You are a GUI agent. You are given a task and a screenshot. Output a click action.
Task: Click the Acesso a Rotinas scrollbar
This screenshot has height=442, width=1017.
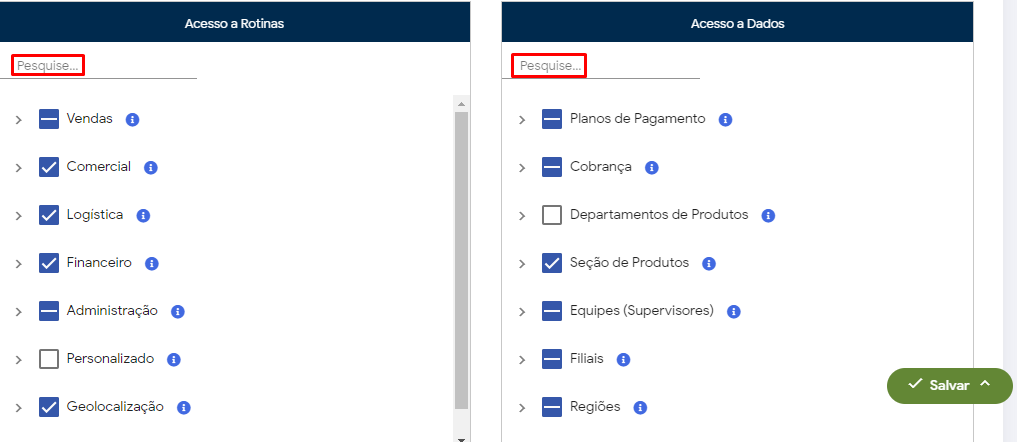(x=461, y=260)
